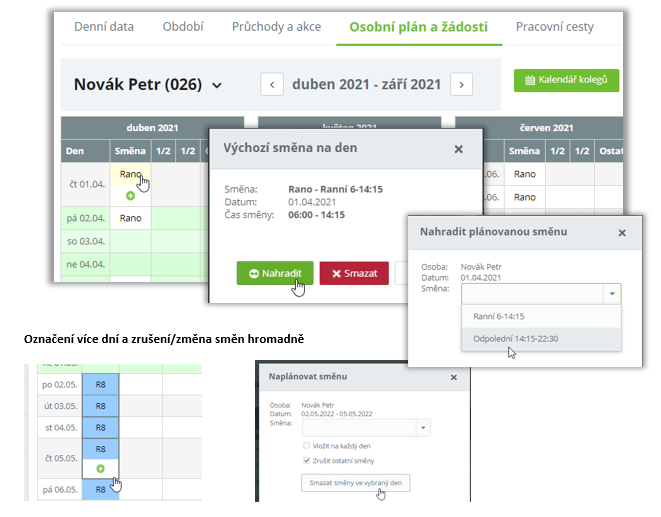Select the R8 shift cell for čt 05.05.
Viewport: 661px width, 517px height.
[100, 449]
